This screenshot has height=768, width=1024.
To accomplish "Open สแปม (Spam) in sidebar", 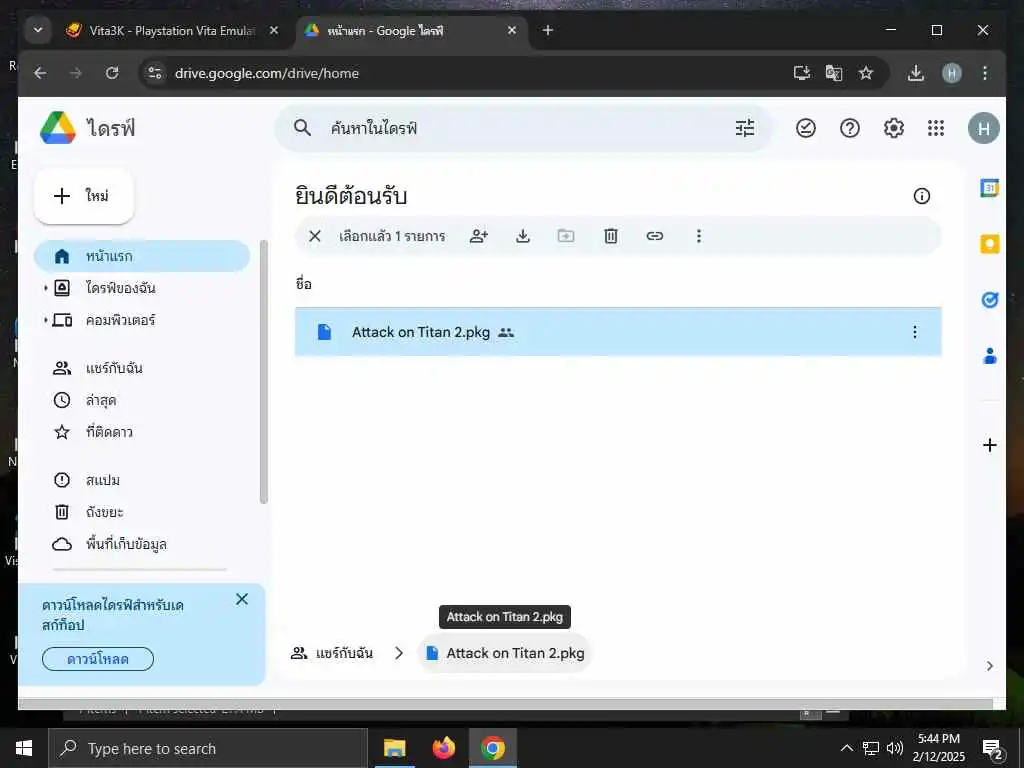I will 142,480.
